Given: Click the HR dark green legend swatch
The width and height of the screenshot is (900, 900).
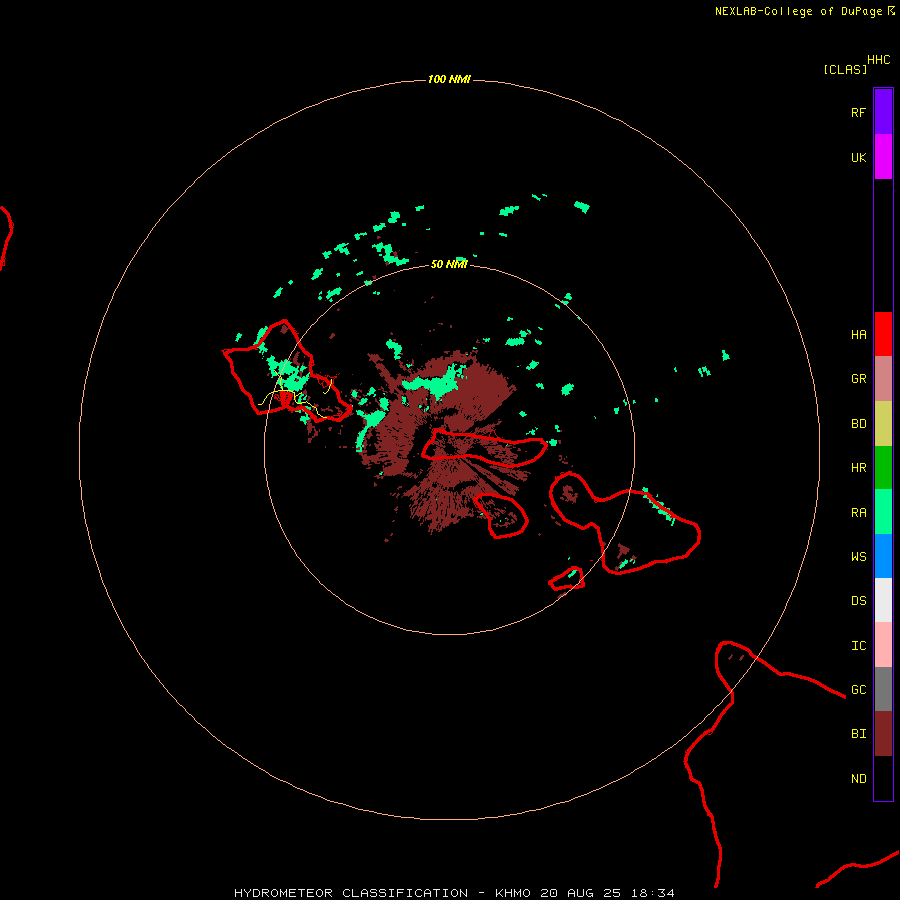Looking at the screenshot, I should (883, 468).
